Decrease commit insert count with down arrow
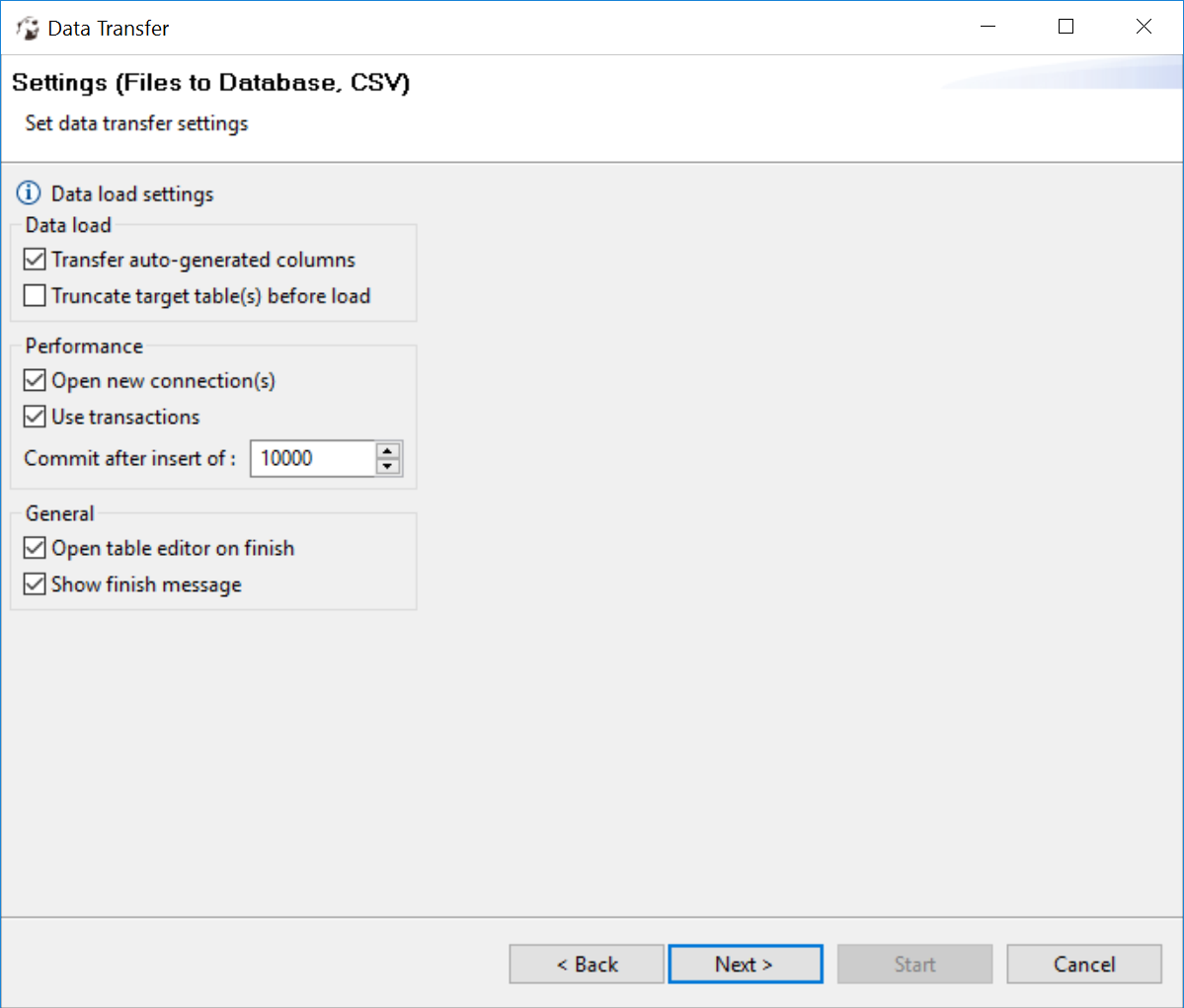Image resolution: width=1184 pixels, height=1008 pixels. pyautogui.click(x=388, y=466)
